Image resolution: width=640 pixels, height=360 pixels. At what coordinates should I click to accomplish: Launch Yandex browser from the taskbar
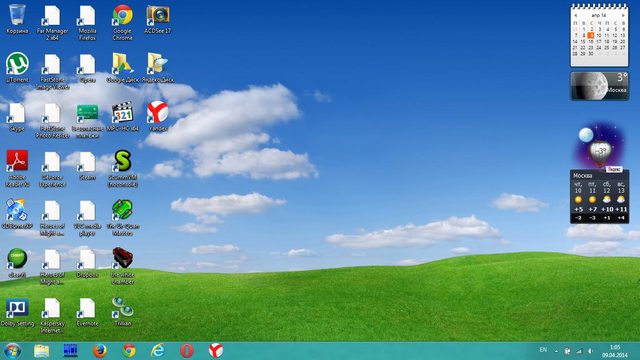[216, 351]
